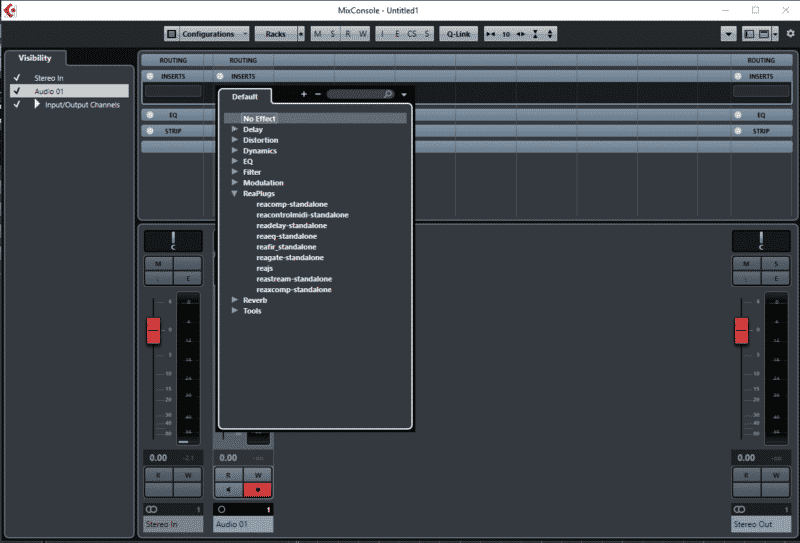Toggle visibility checkmark for Stereo In
This screenshot has width=800, height=543.
(x=16, y=77)
